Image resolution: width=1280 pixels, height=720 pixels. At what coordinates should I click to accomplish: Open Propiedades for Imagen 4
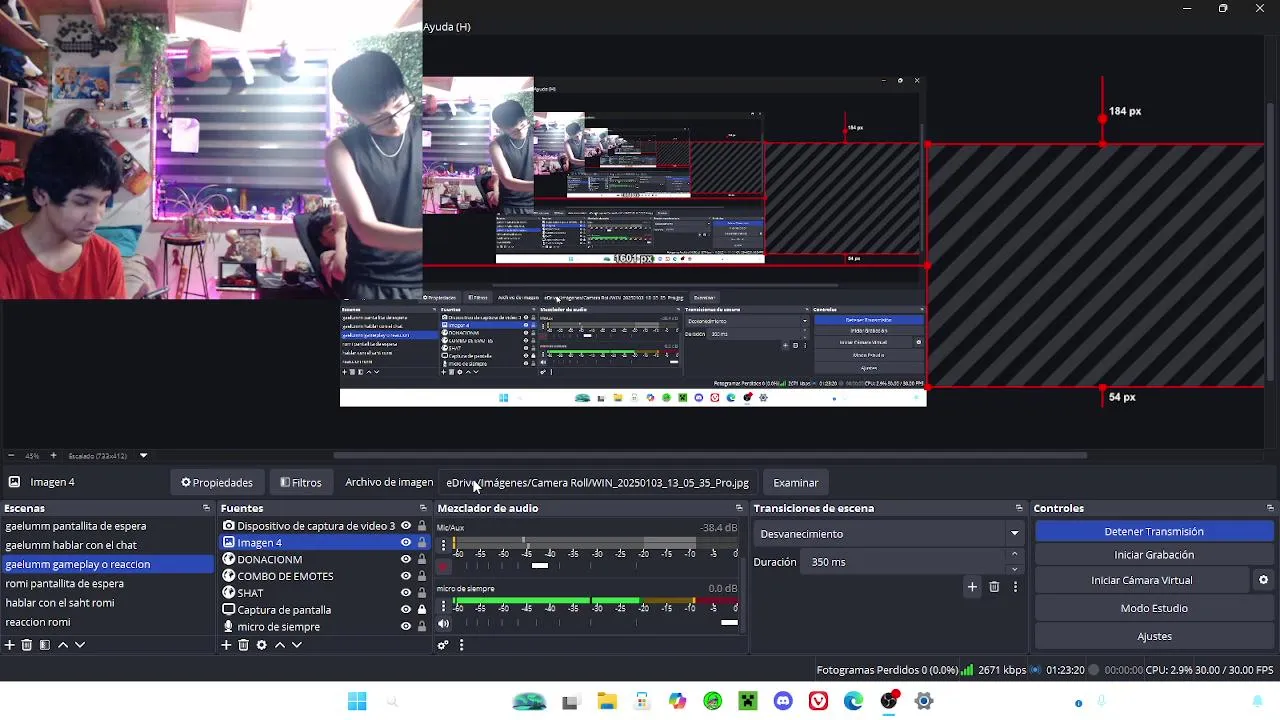(216, 483)
